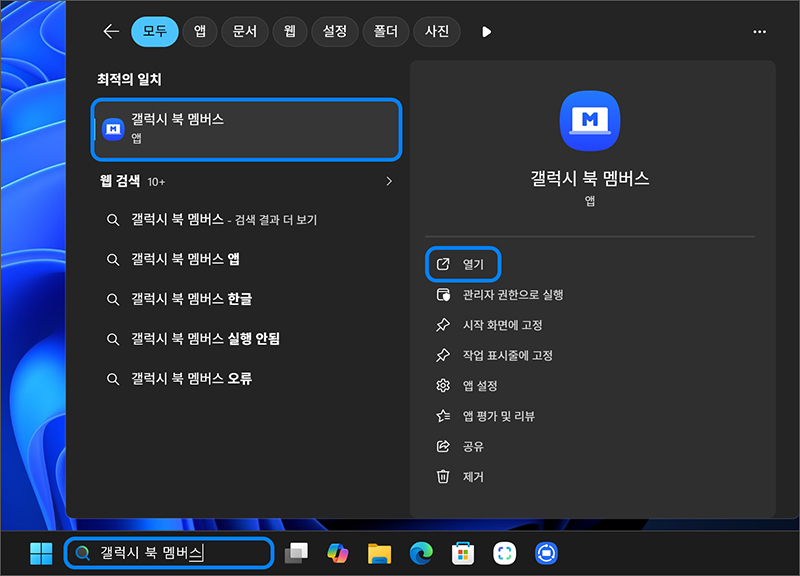The image size is (800, 576).
Task: Show more filter tabs with the play arrow
Action: pyautogui.click(x=486, y=32)
